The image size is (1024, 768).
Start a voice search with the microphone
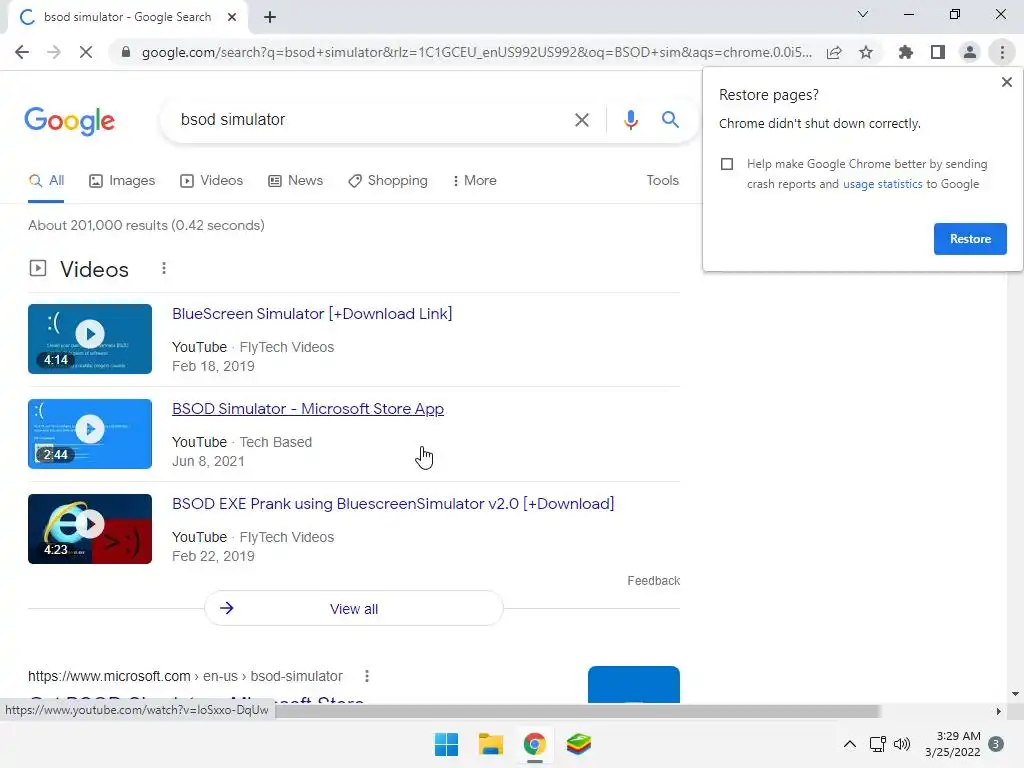(630, 120)
